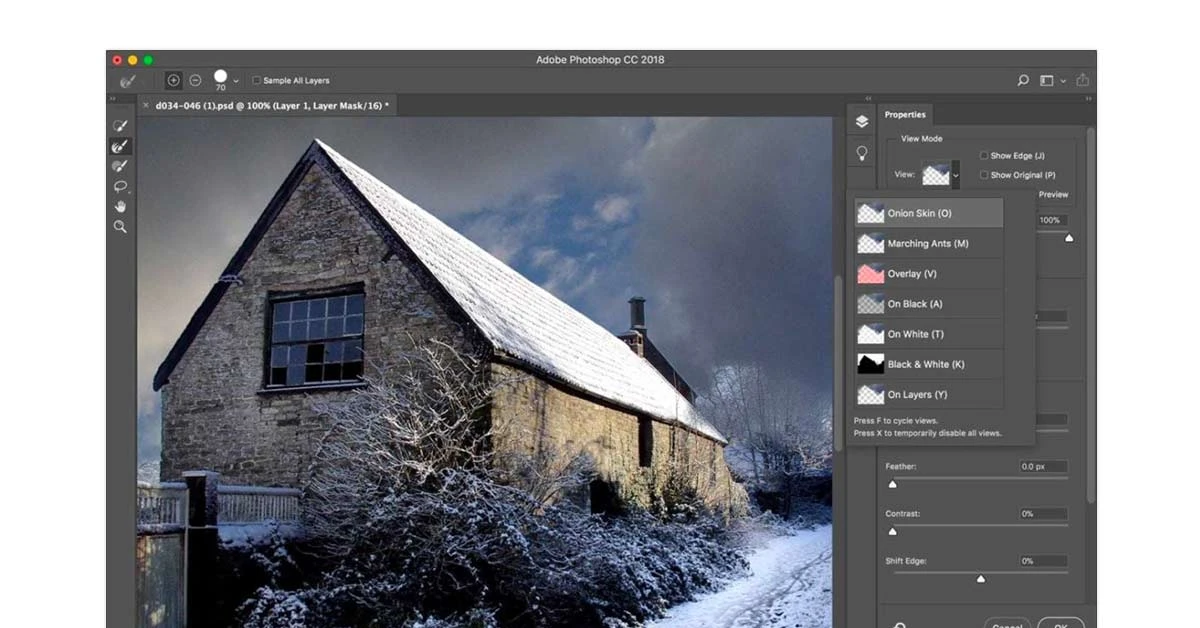Select the Refine Edge Brush tool

(120, 145)
